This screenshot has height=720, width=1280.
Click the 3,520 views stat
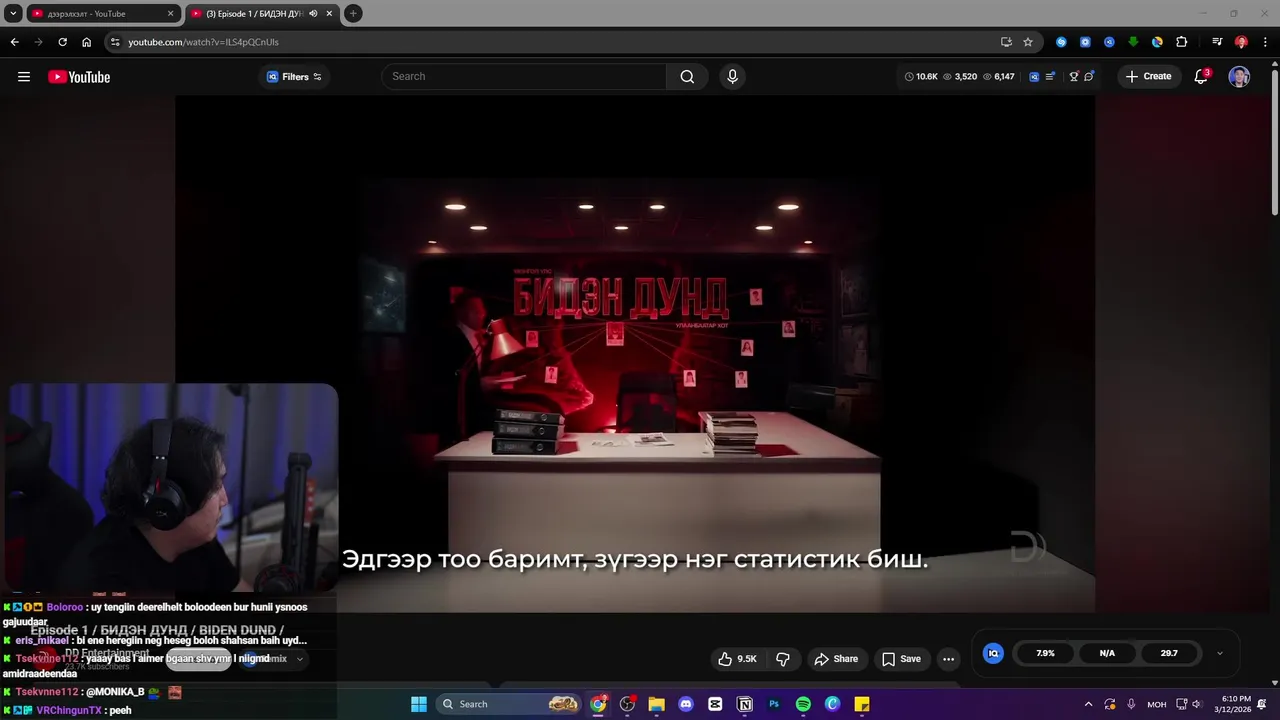(x=960, y=76)
